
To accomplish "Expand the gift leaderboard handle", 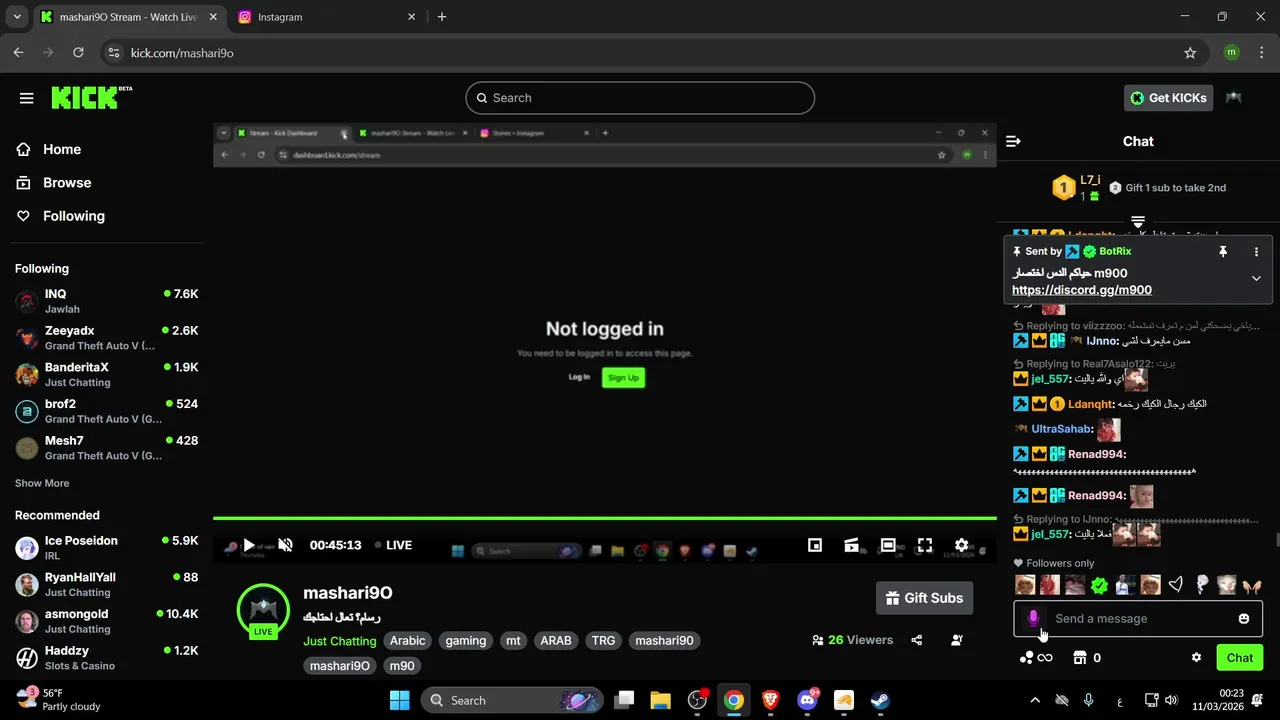I will (1138, 221).
